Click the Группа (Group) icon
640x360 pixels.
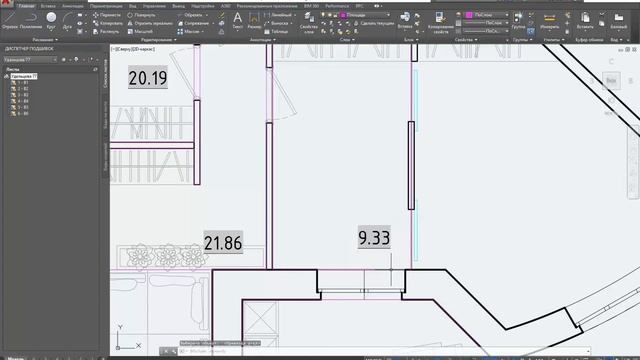[518, 20]
